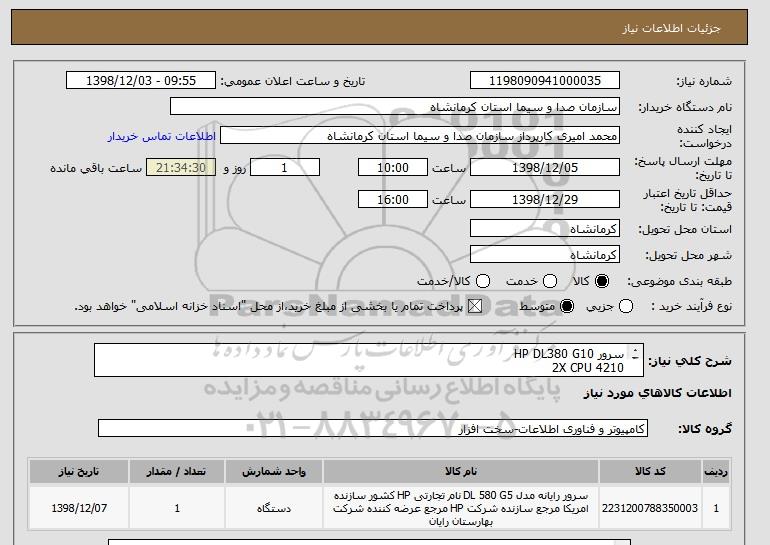
Task: Click the delivery city field کرمانشاه
Action: 545,254
